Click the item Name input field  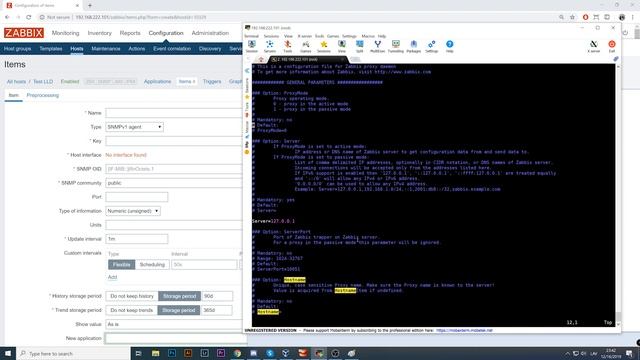tap(173, 113)
